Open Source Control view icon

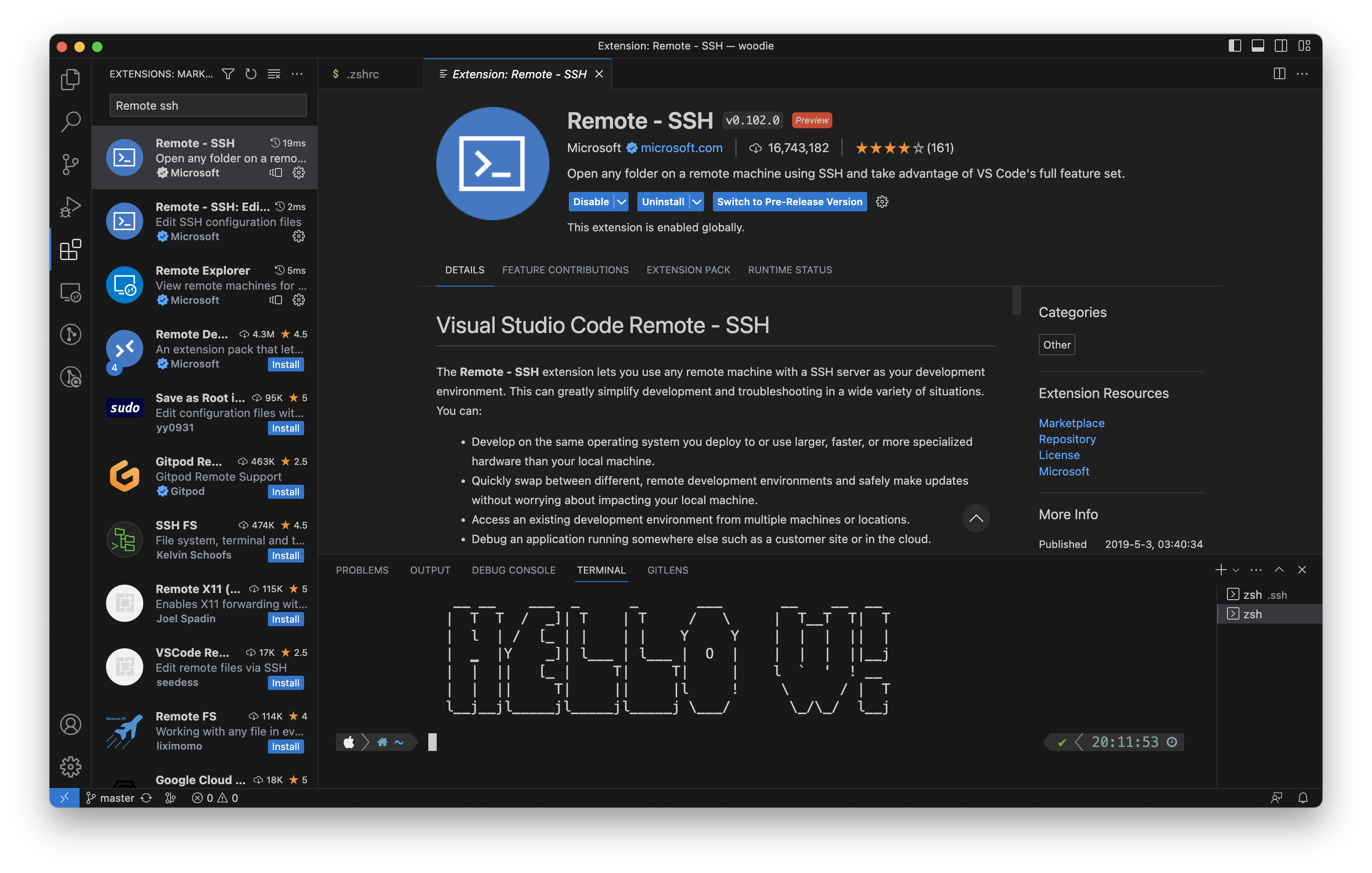[x=70, y=164]
